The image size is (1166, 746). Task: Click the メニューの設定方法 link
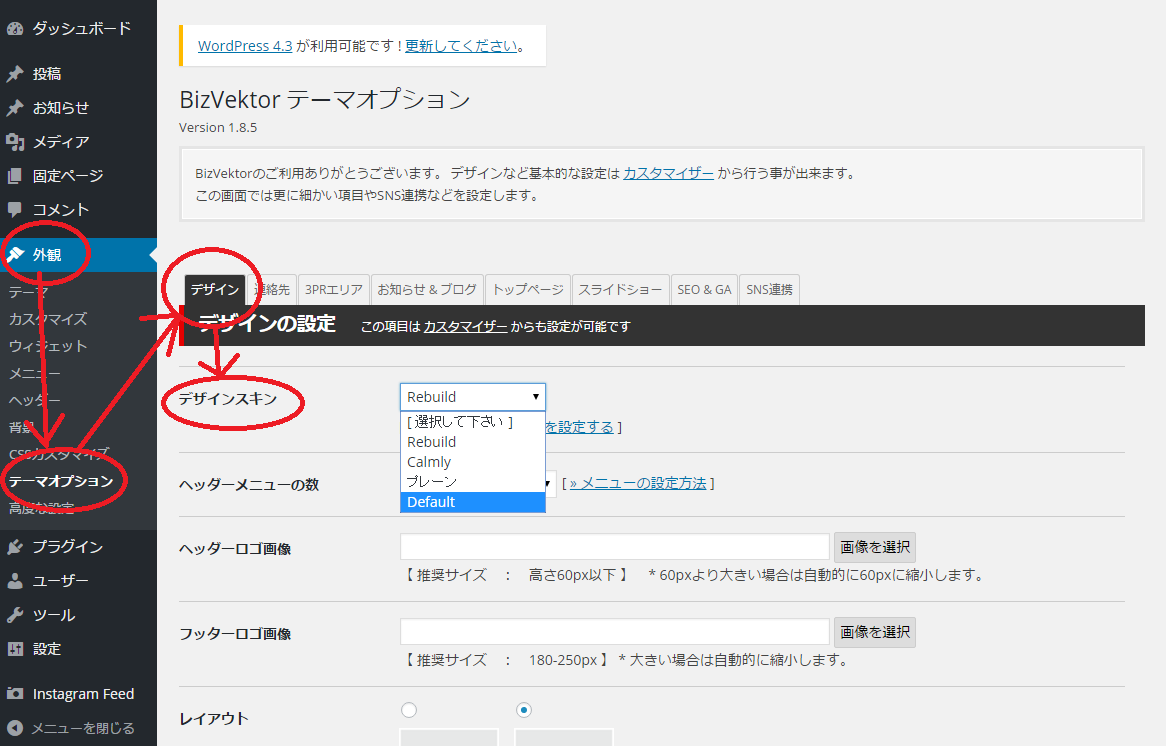click(x=638, y=483)
